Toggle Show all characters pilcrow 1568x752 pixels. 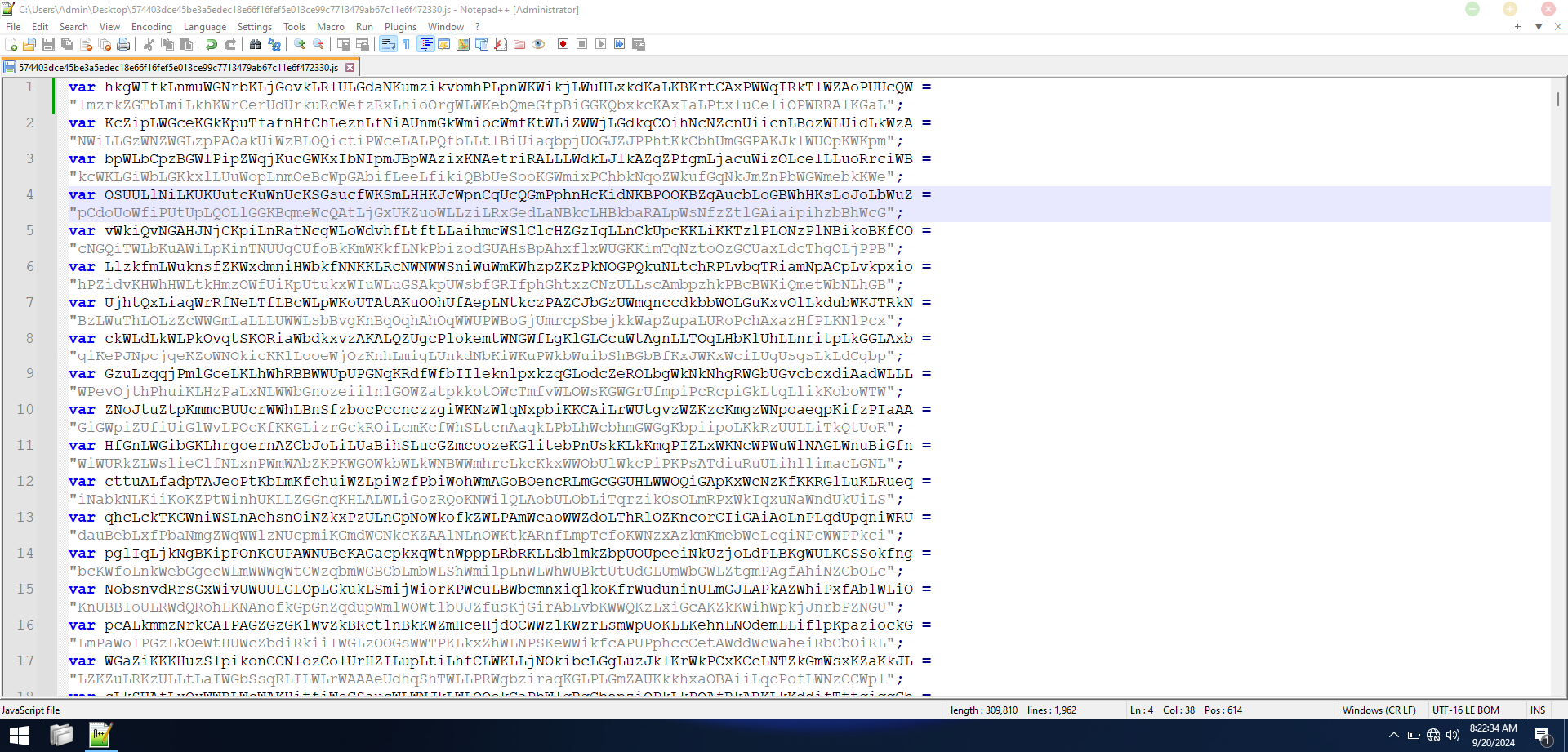(x=407, y=44)
